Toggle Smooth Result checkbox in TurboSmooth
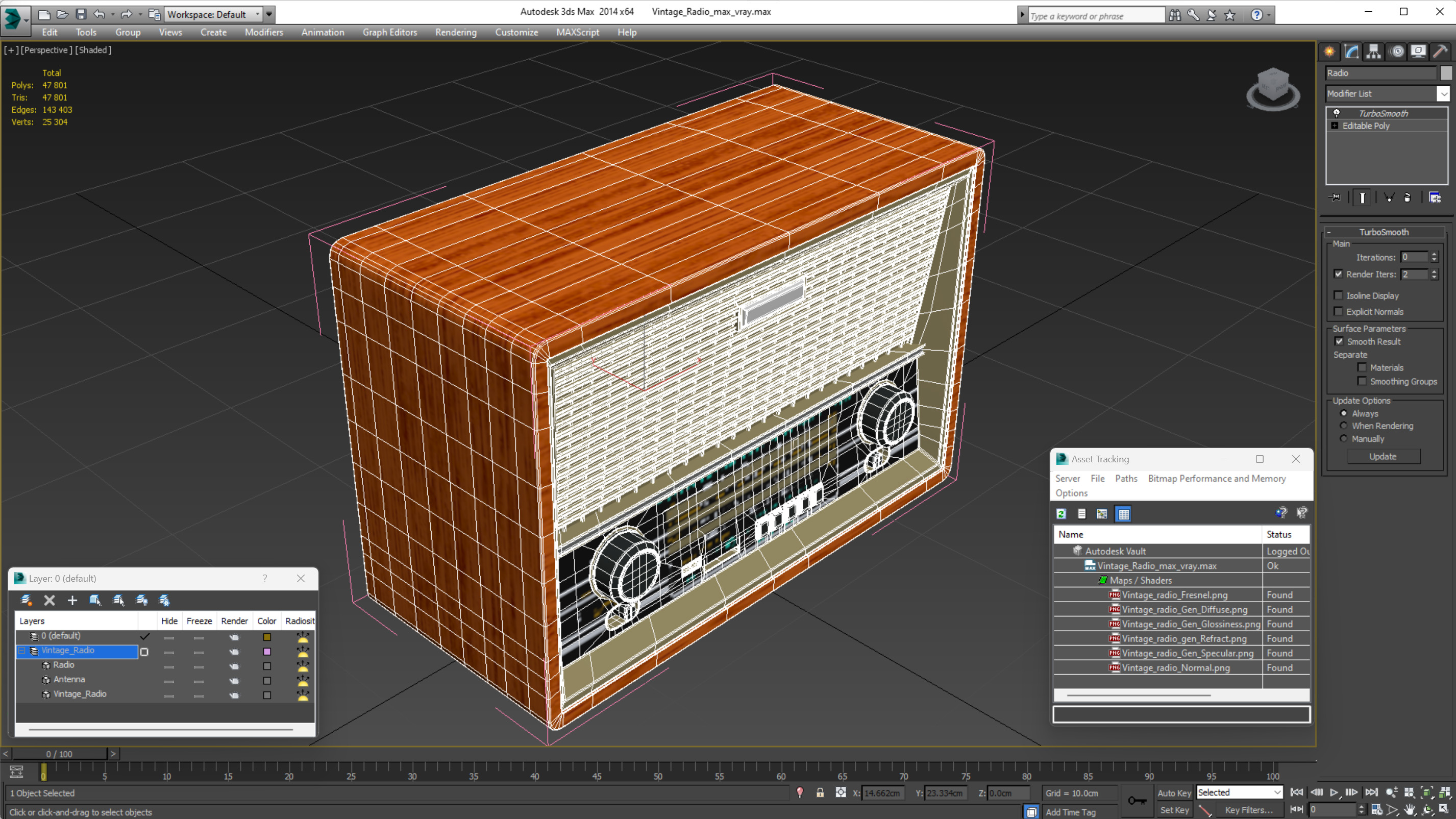 pos(1339,341)
